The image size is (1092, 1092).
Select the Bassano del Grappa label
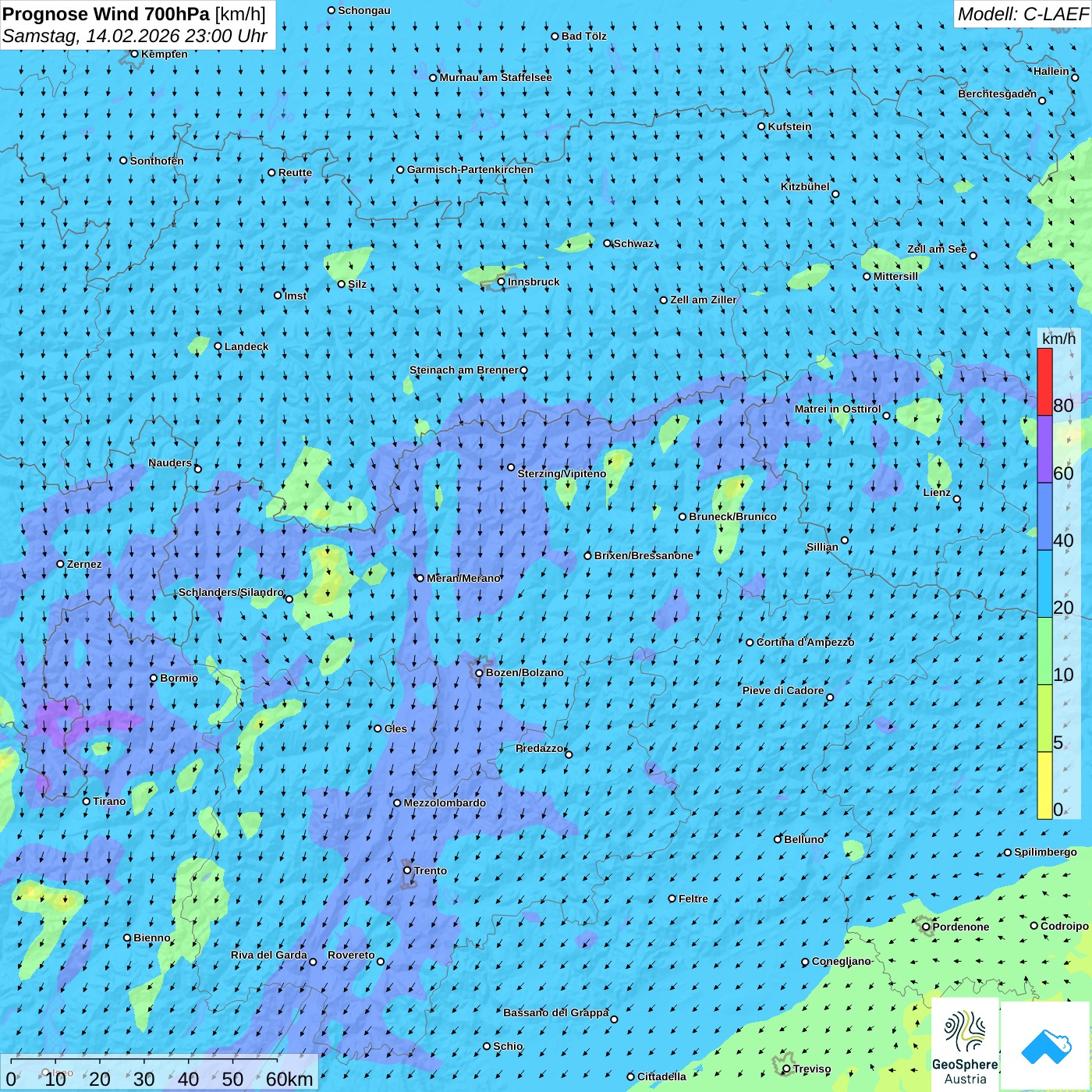[555, 1012]
